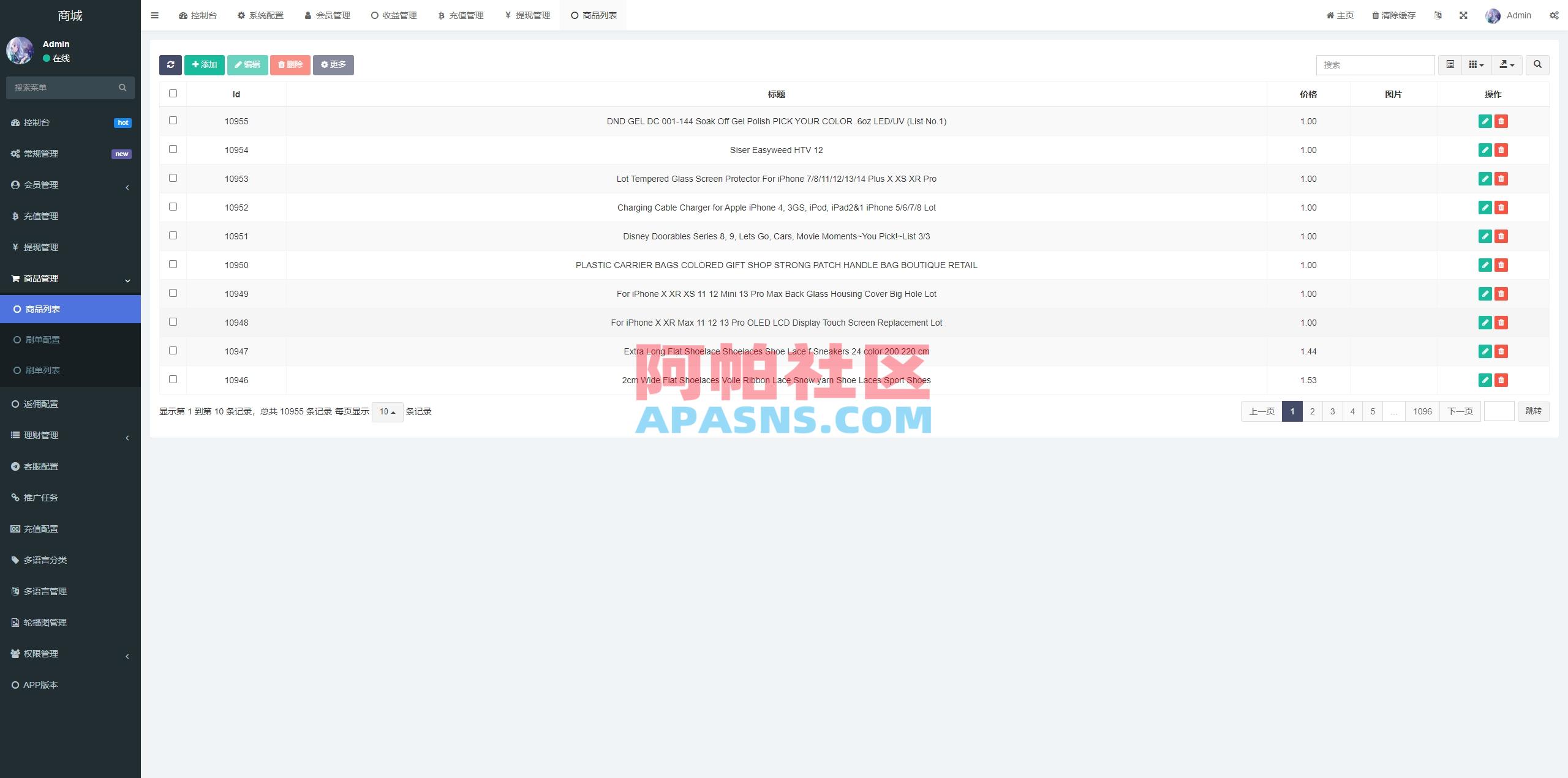Viewport: 1568px width, 778px height.
Task: Toggle the select-all checkbox in table header
Action: (173, 93)
